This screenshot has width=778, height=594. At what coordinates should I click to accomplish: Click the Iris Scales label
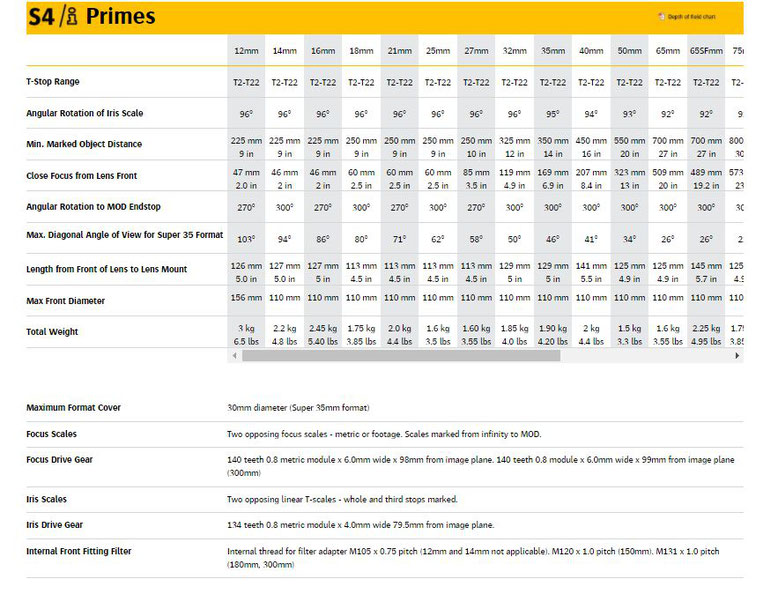pos(46,499)
